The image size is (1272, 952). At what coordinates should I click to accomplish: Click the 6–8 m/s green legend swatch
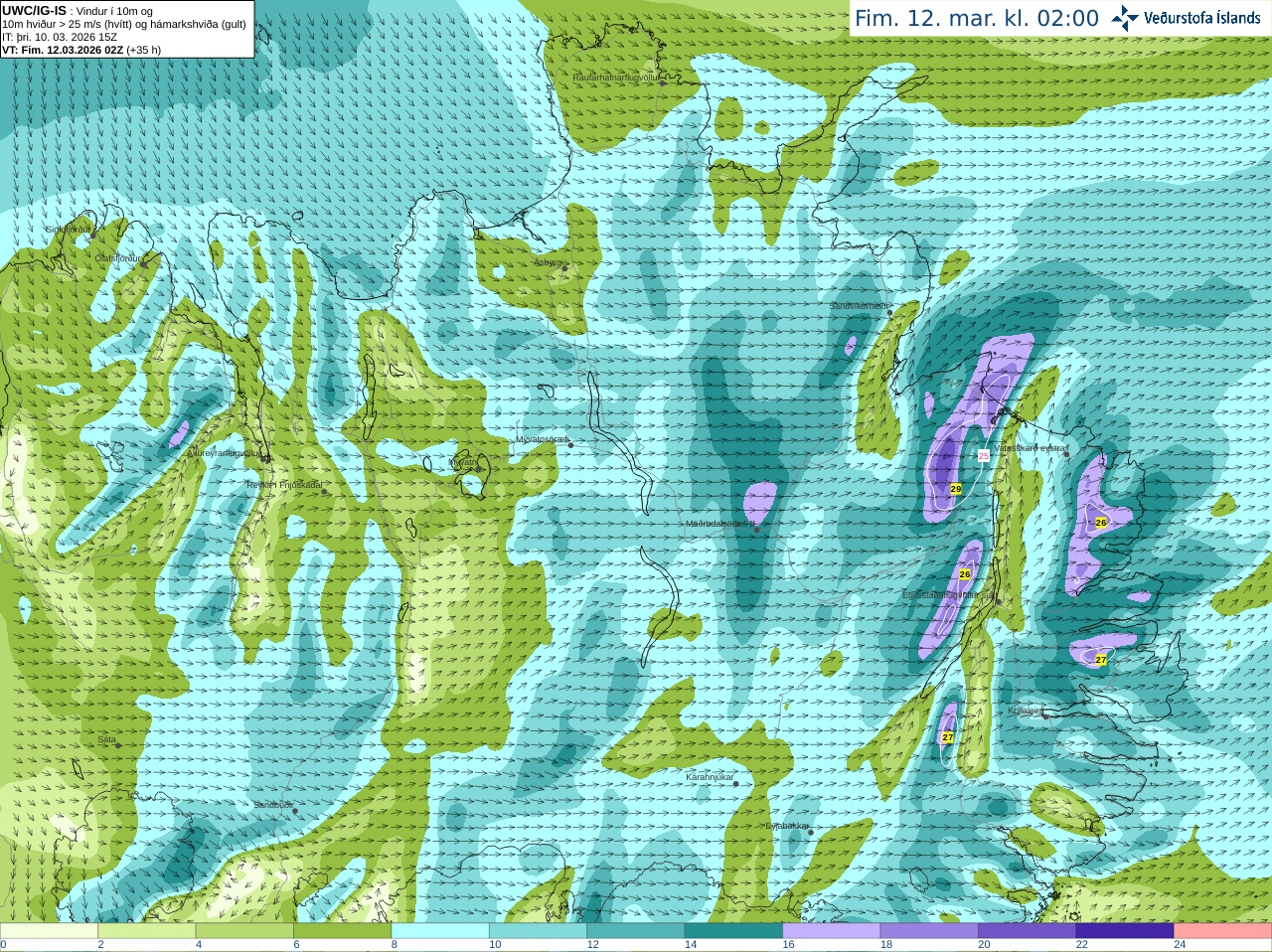point(342,931)
